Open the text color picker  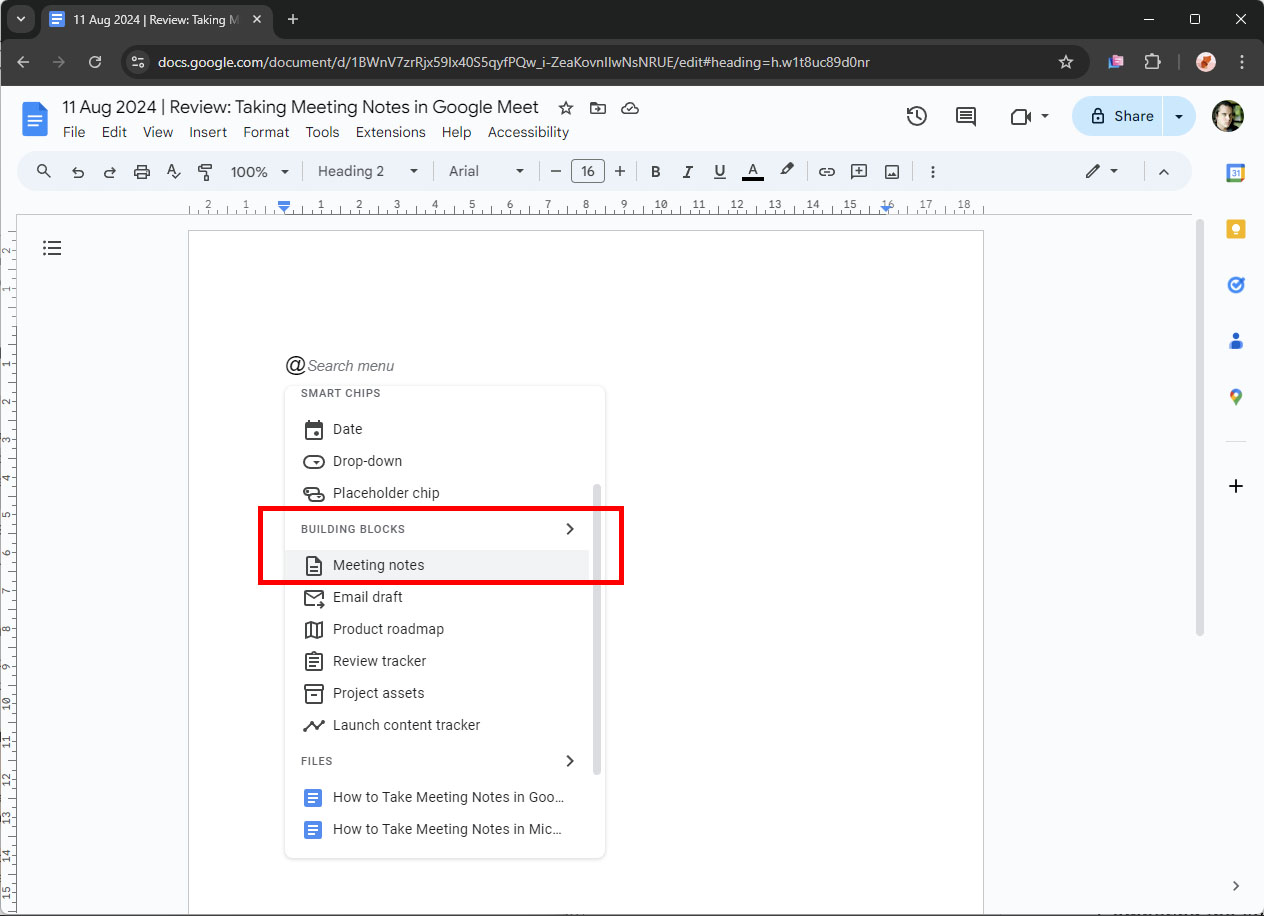(x=753, y=172)
